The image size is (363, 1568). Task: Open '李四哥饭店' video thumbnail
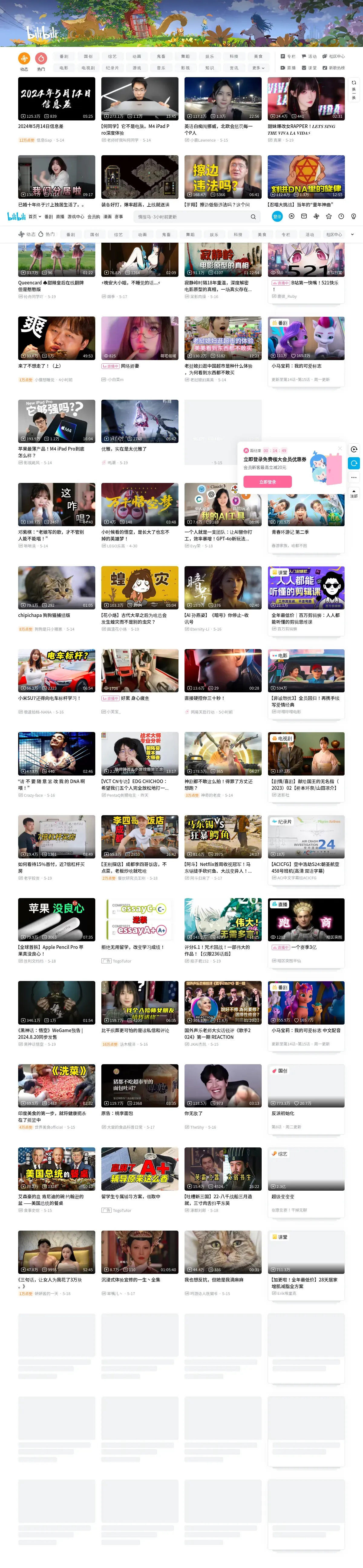pyautogui.click(x=140, y=836)
